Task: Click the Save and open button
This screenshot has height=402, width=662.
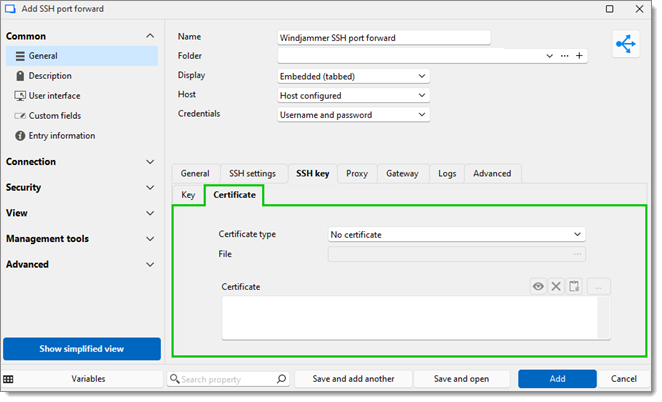Action: pyautogui.click(x=461, y=379)
